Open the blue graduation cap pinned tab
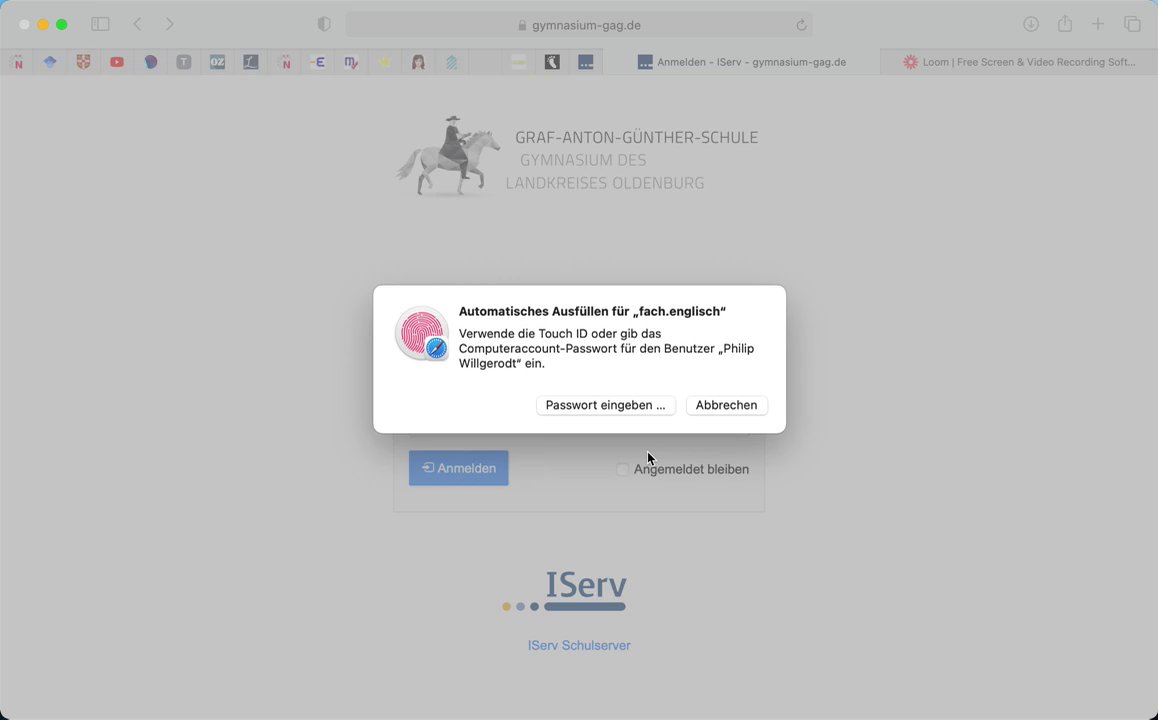This screenshot has height=720, width=1158. pos(49,62)
